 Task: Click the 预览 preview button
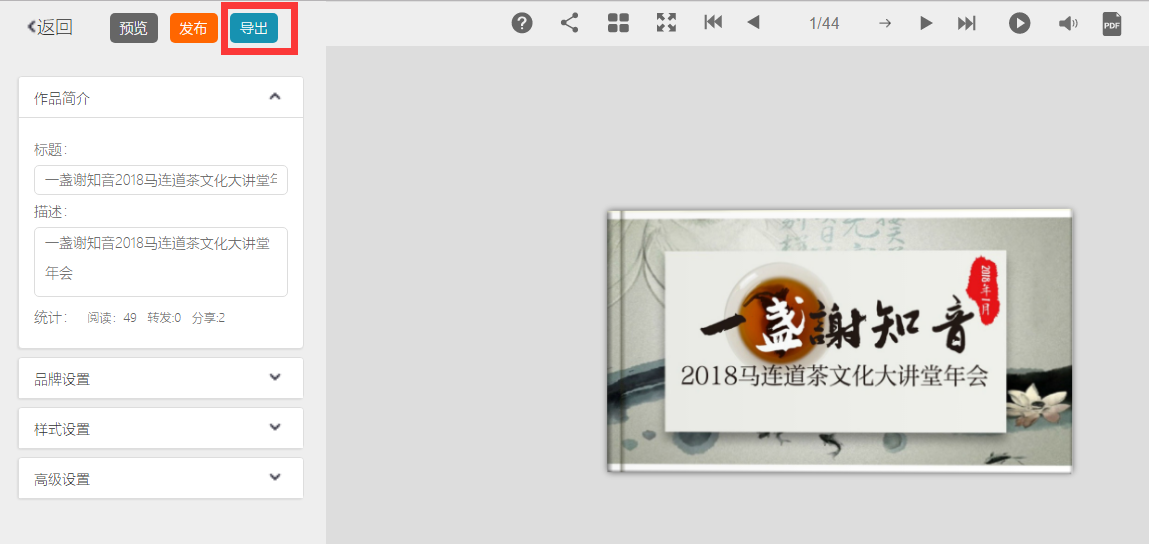click(x=134, y=28)
